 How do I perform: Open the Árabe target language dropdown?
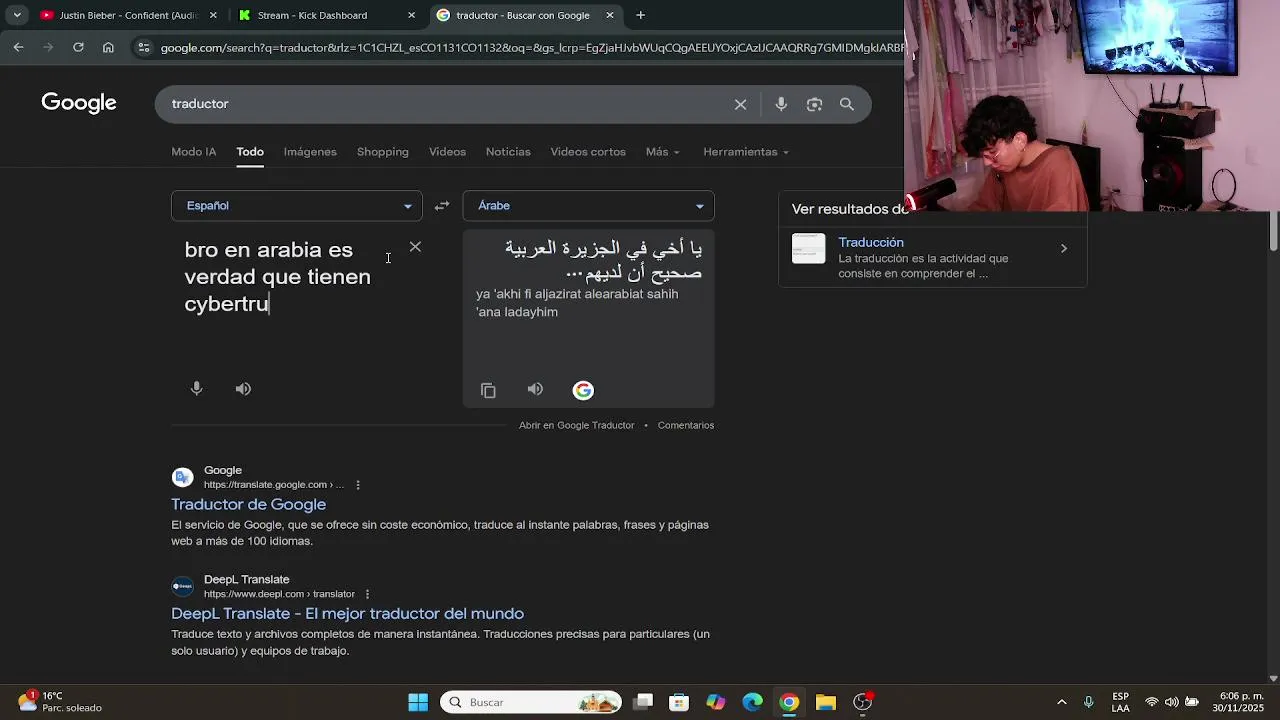click(x=588, y=206)
